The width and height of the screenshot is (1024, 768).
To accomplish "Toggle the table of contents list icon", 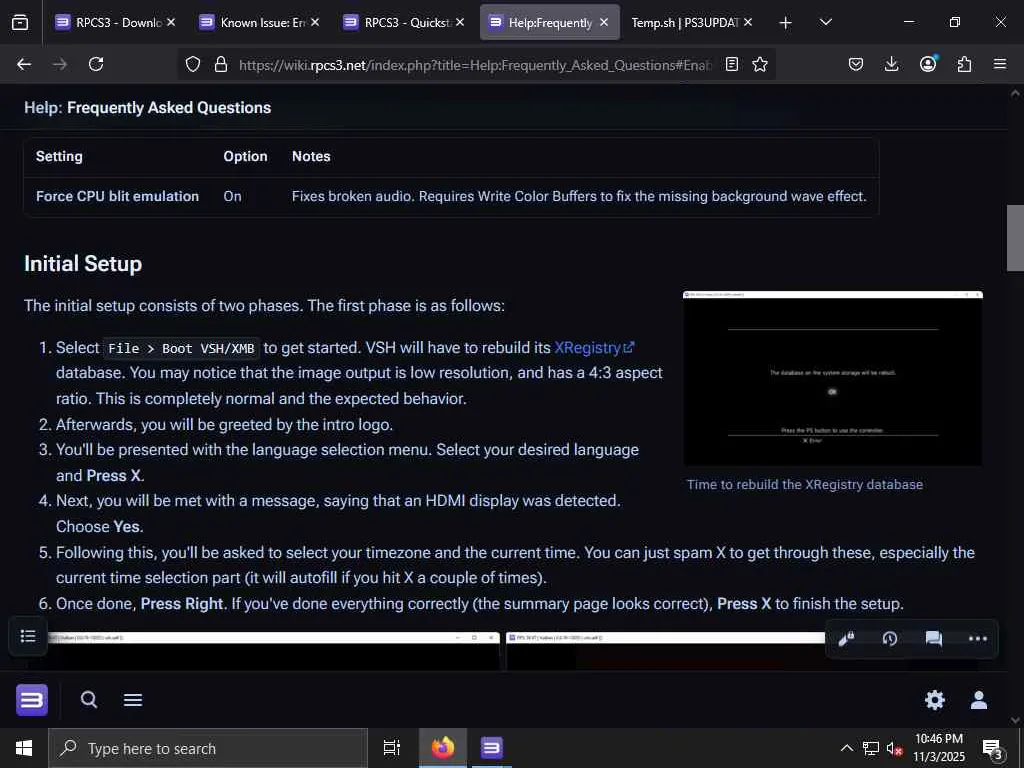I will 28,636.
